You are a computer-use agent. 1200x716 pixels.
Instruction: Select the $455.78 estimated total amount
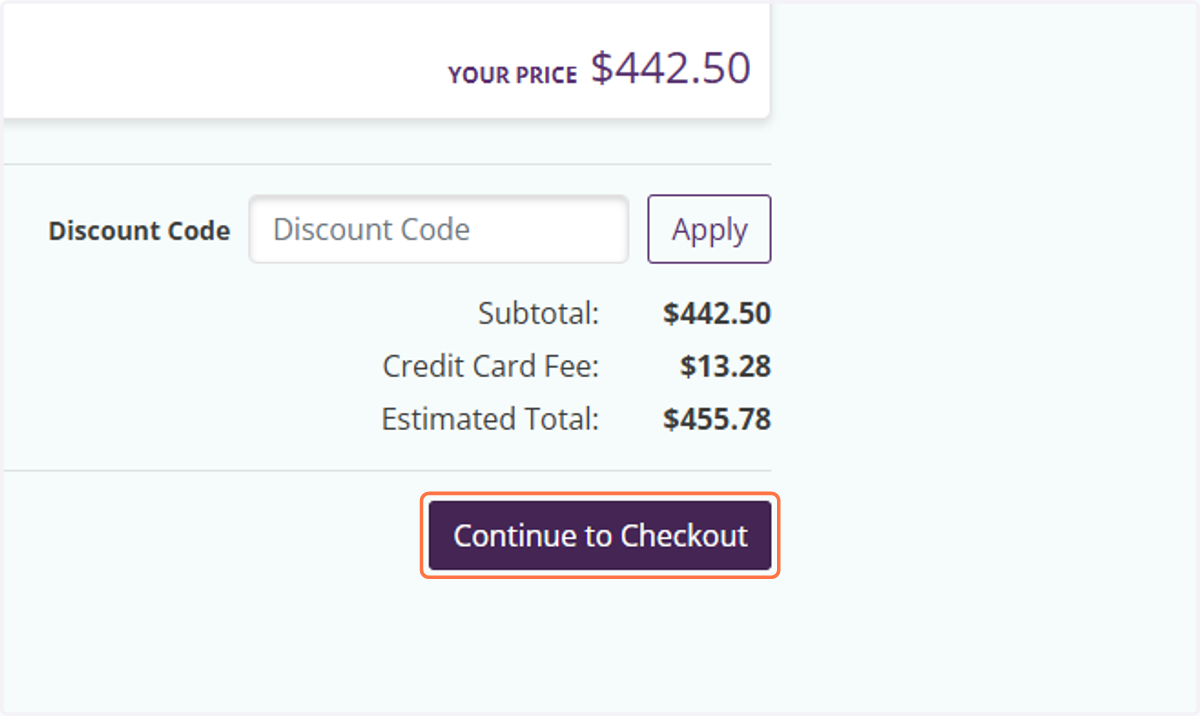click(x=717, y=419)
